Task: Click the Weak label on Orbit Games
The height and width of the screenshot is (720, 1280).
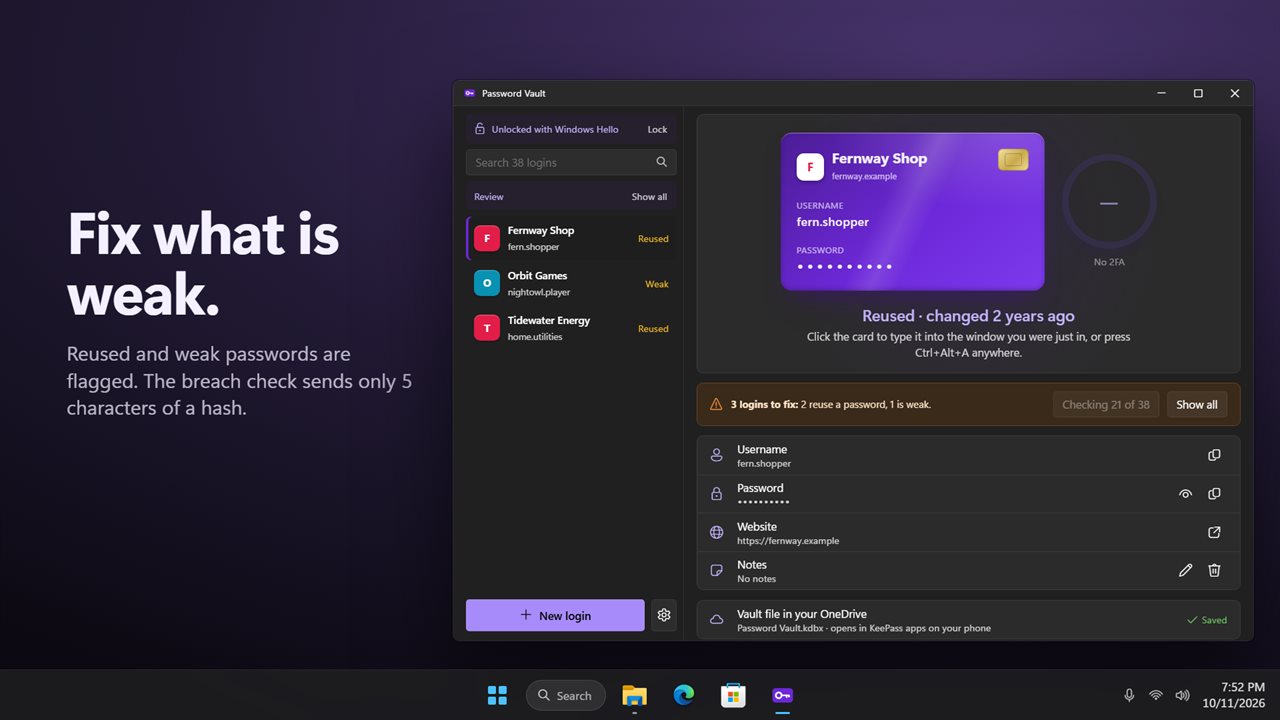Action: [x=657, y=284]
